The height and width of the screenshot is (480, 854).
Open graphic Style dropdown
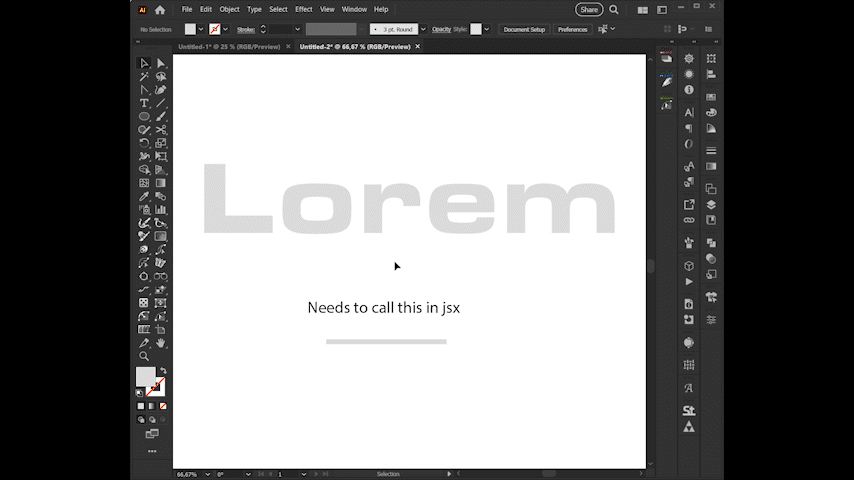pyautogui.click(x=486, y=29)
